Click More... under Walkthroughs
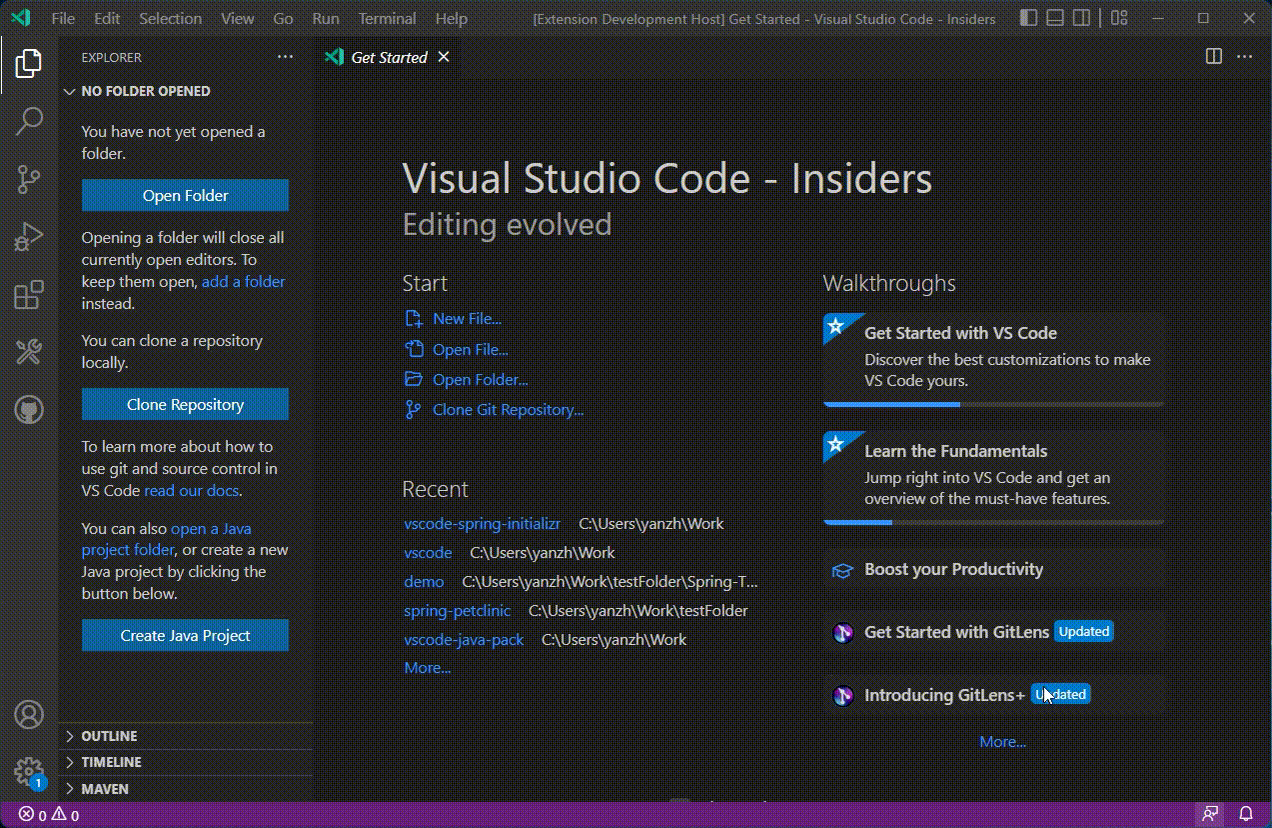The height and width of the screenshot is (828, 1272). point(1003,742)
